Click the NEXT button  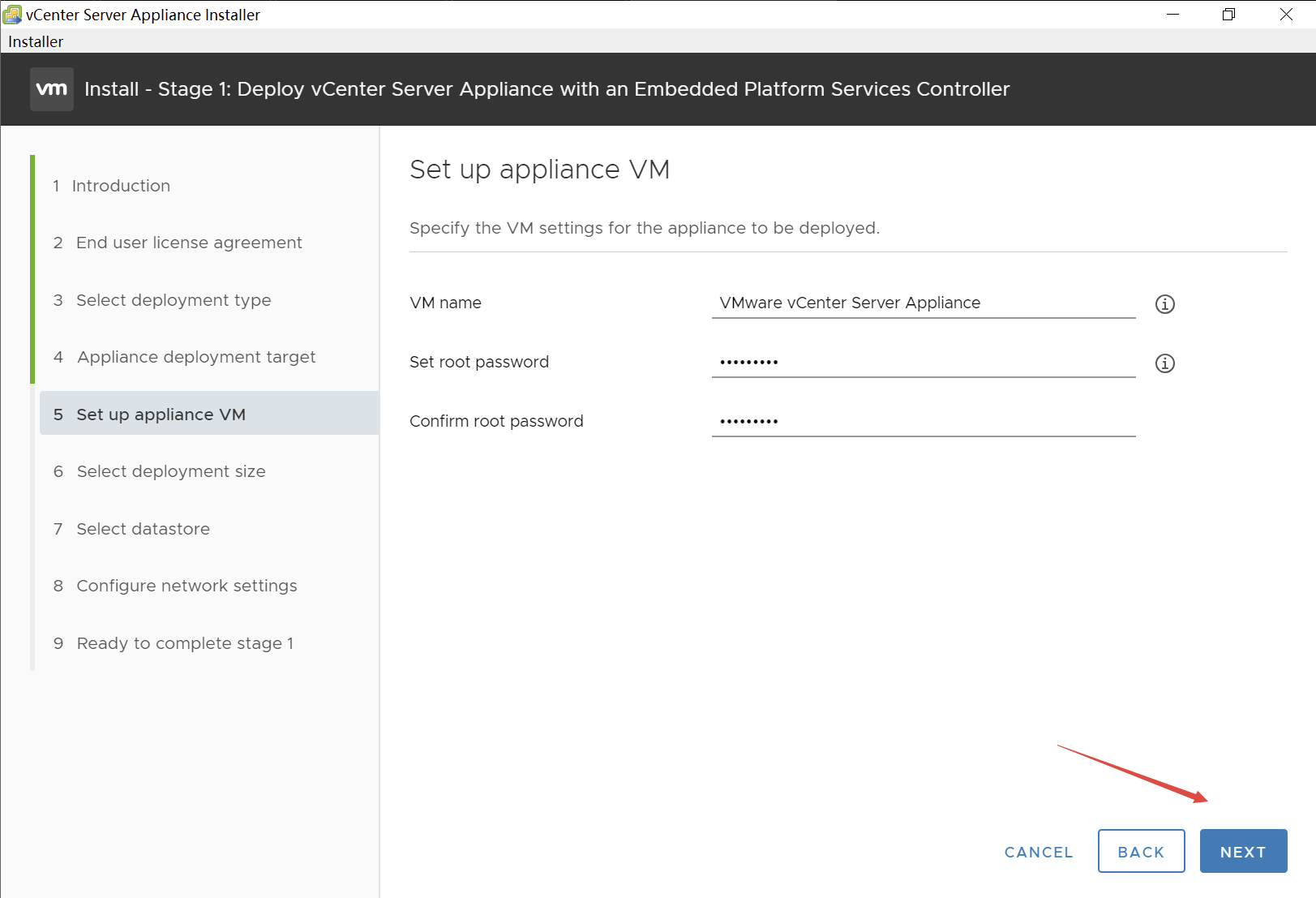pos(1243,851)
